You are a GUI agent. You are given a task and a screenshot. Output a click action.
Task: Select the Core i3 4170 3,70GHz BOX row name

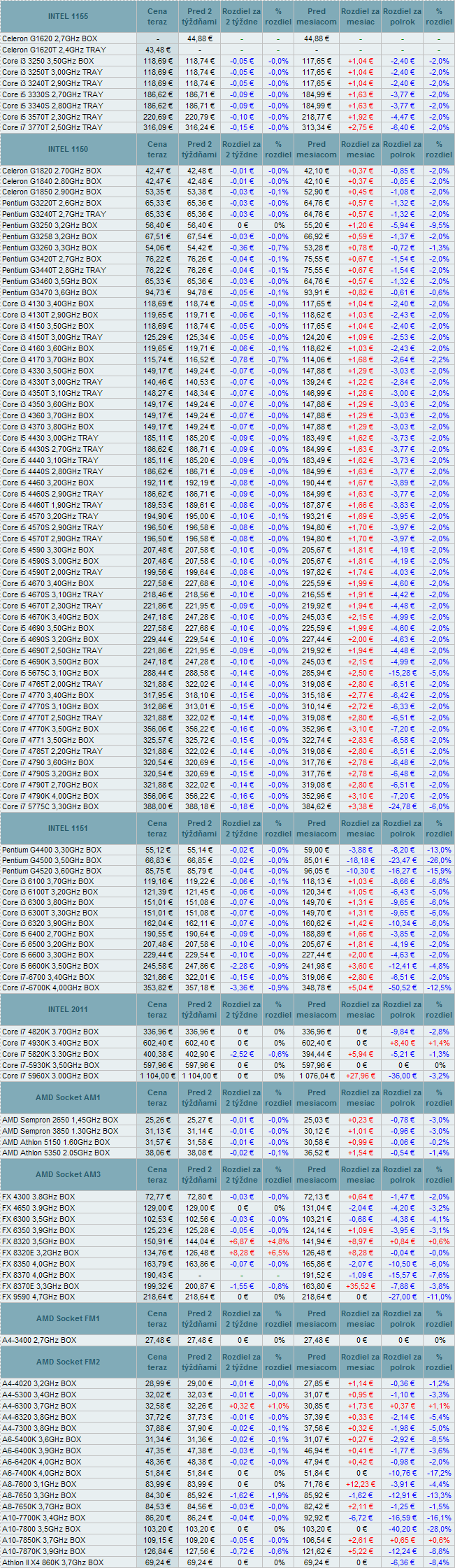(48, 359)
